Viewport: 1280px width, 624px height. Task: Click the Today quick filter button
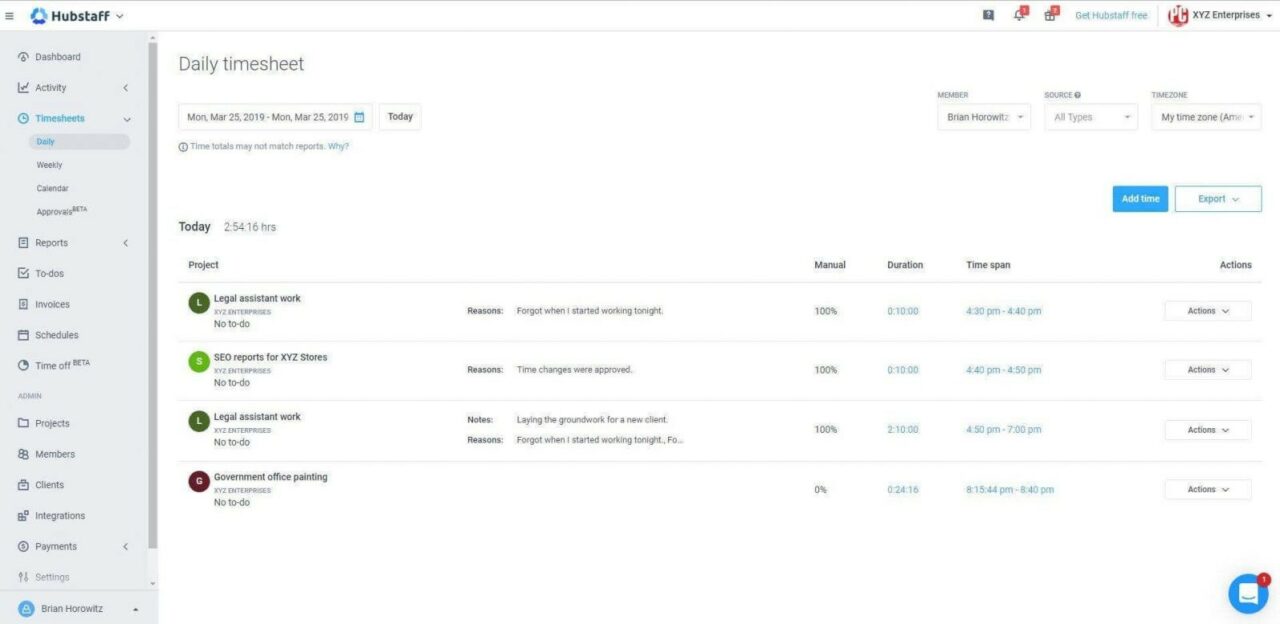(x=399, y=116)
